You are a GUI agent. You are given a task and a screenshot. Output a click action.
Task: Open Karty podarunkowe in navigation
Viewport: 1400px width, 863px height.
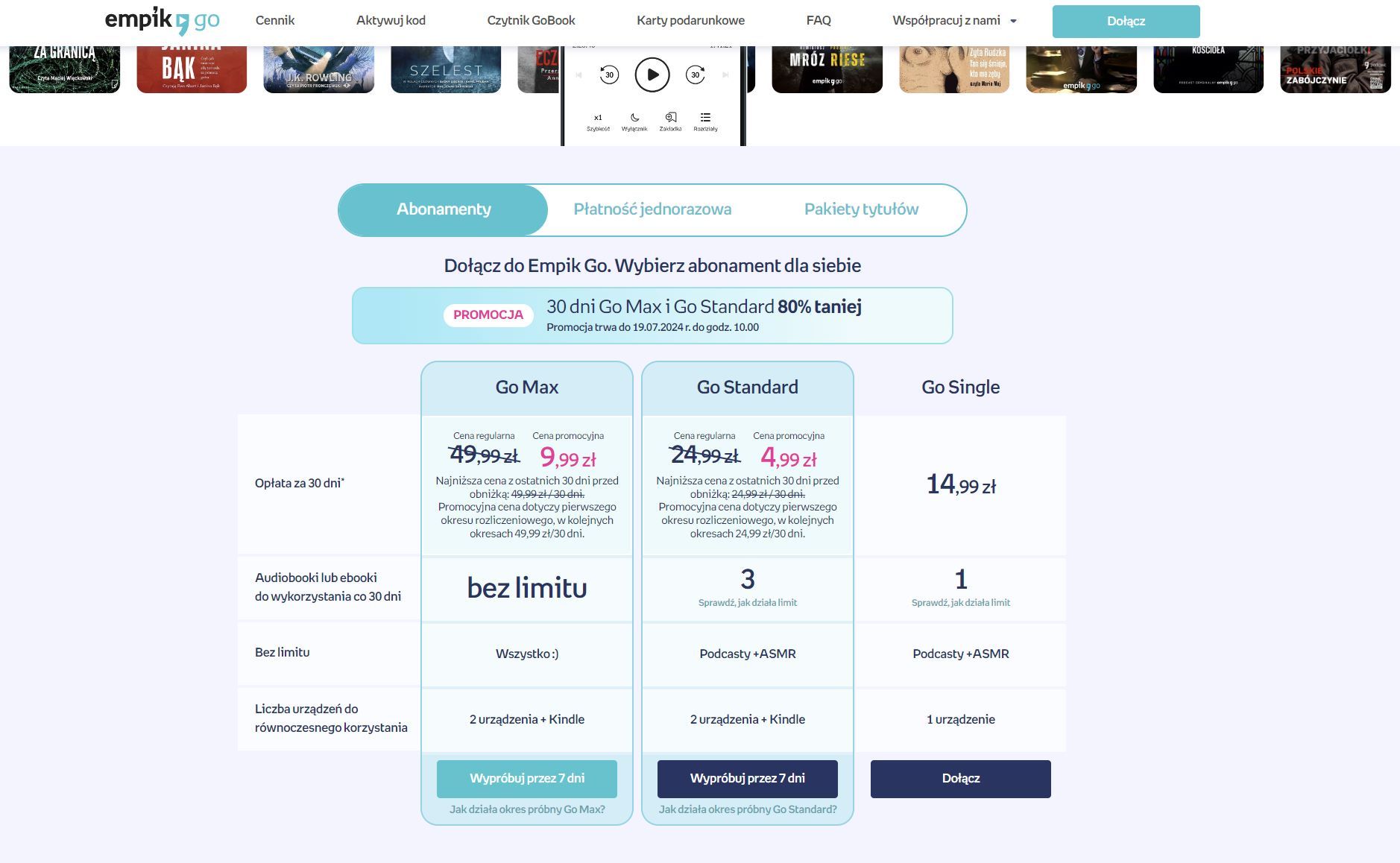[690, 21]
